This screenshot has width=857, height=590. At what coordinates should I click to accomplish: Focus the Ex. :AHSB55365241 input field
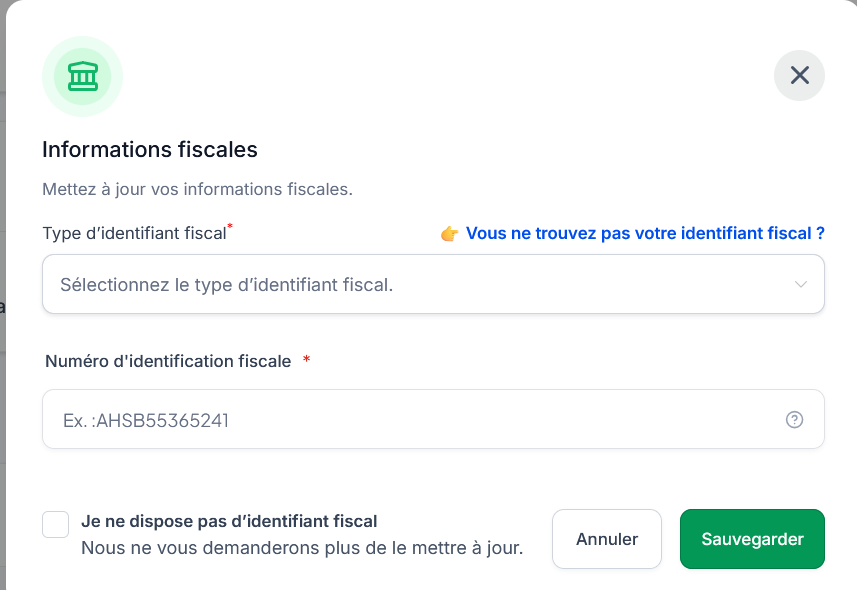[x=433, y=419]
